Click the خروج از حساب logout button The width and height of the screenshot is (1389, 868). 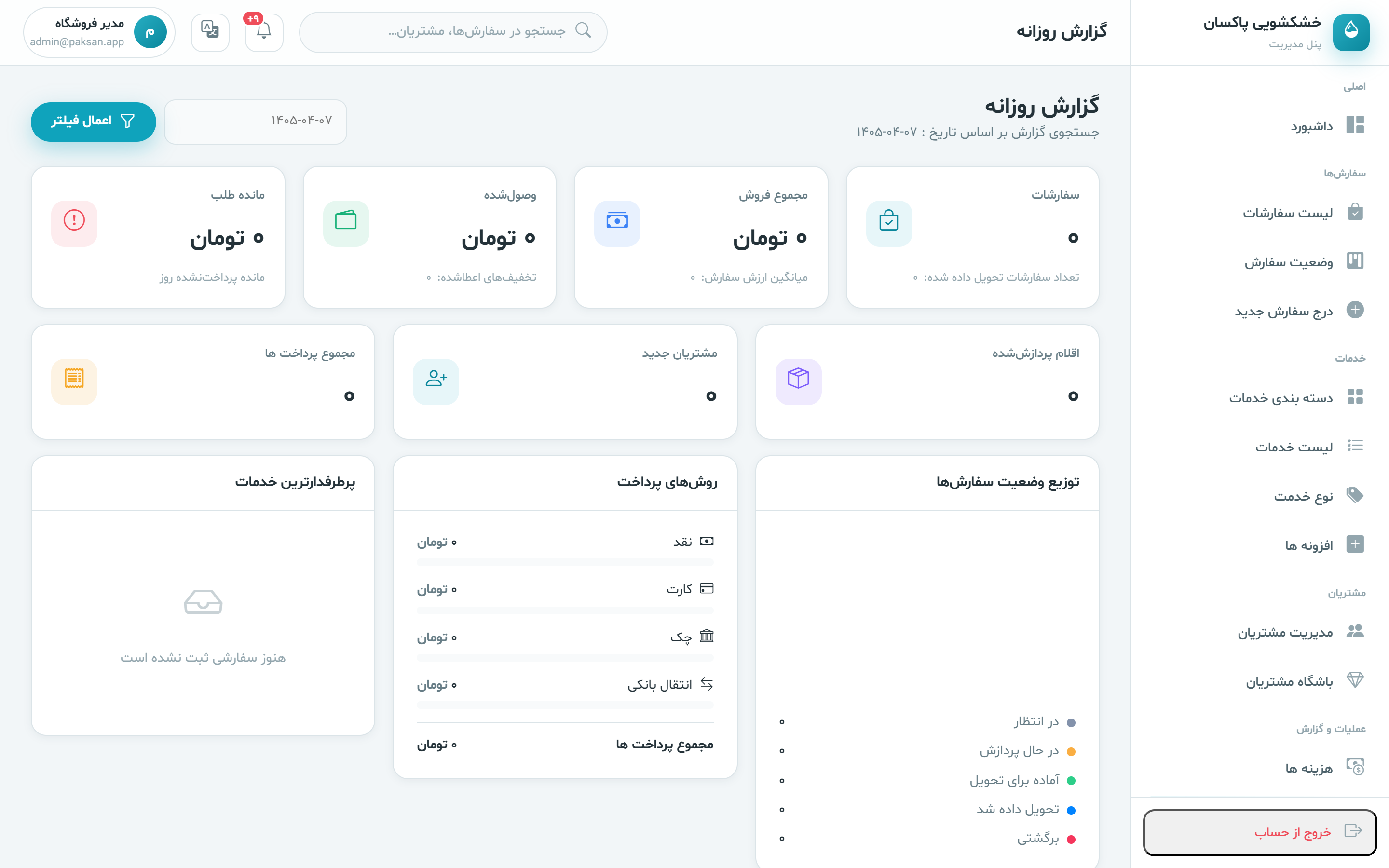1260,832
